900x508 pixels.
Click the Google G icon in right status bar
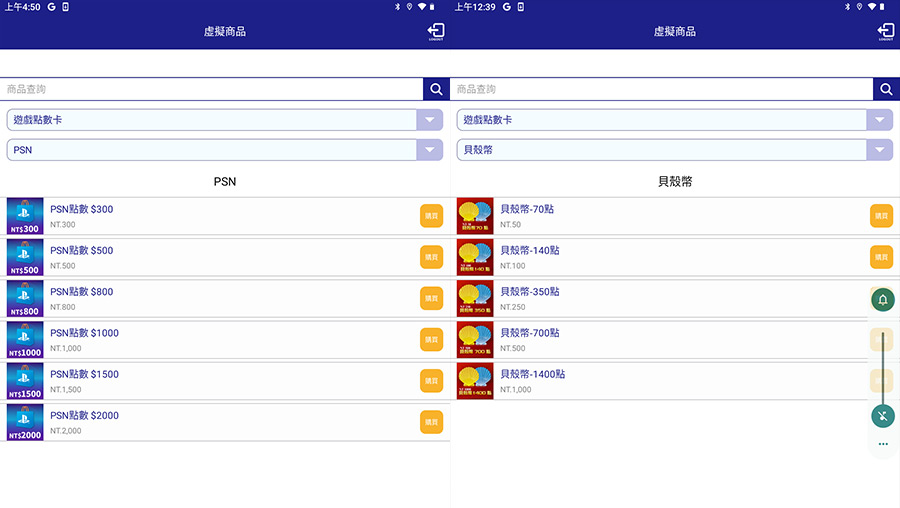(507, 7)
